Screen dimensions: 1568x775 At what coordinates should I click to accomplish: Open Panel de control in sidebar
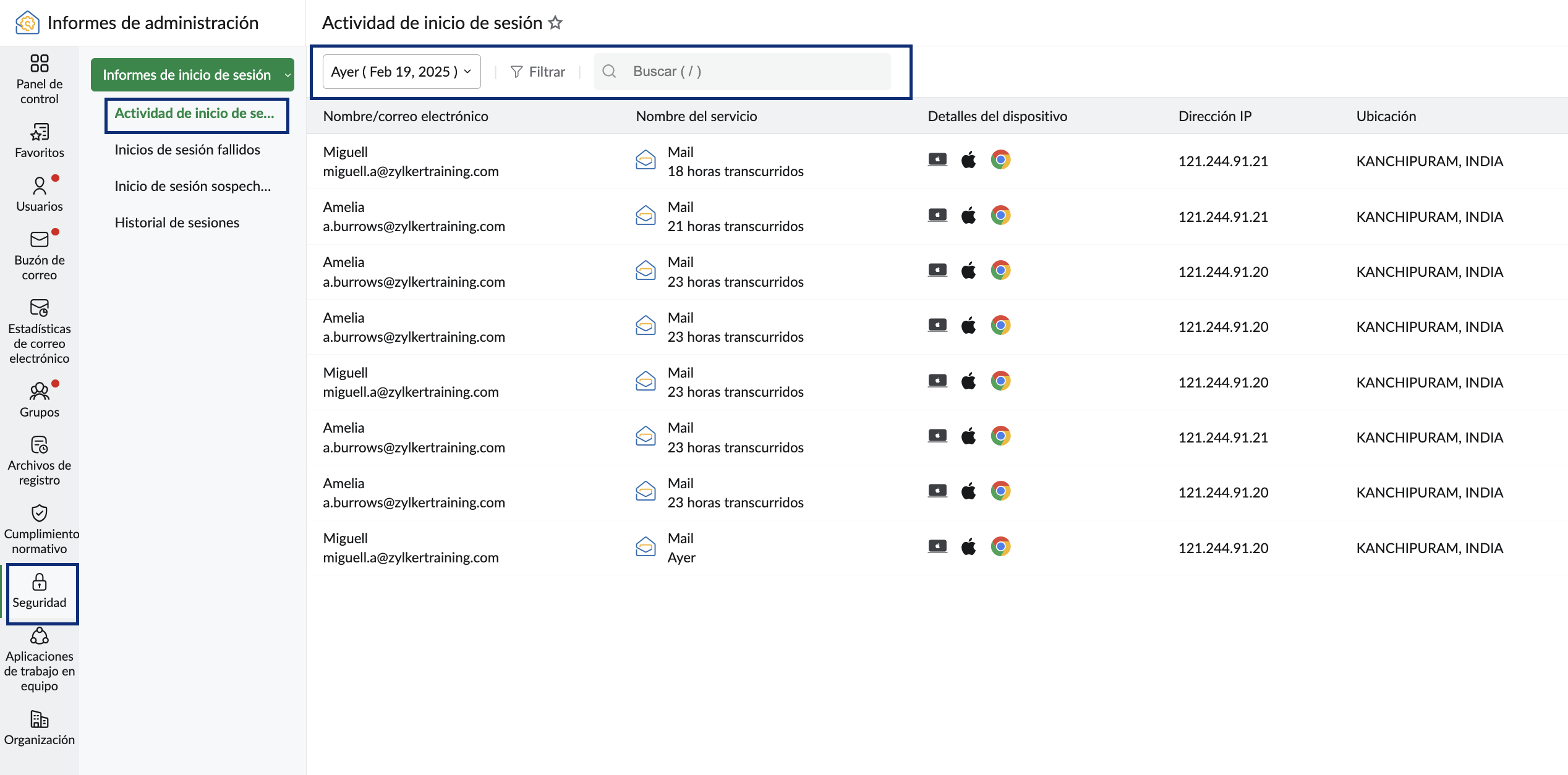coord(39,79)
